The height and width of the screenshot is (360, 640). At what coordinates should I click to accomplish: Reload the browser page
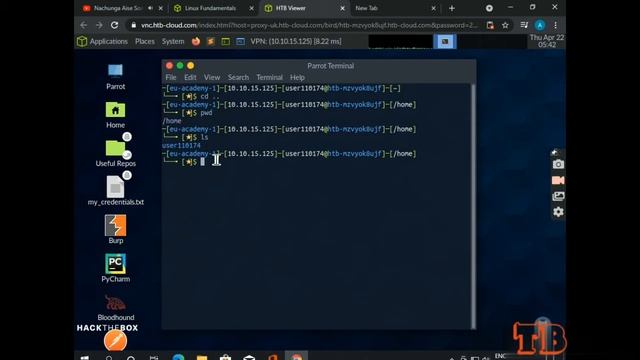coord(115,25)
